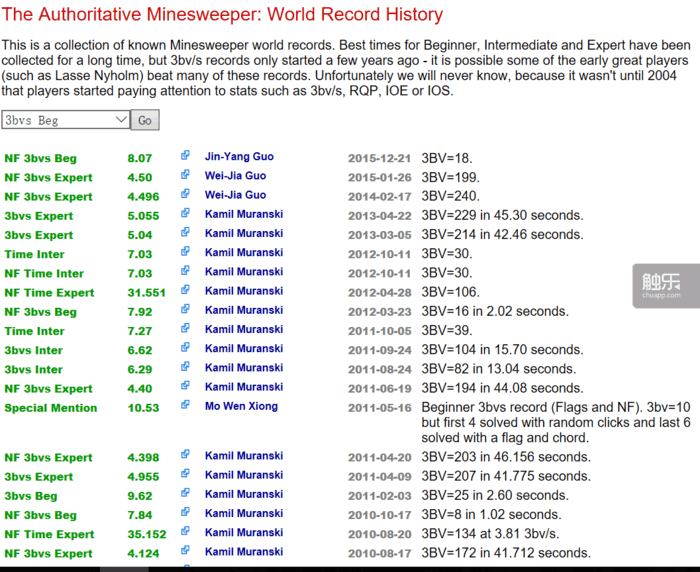Click Kamil Muranski in the 2013-04-22 row

point(244,215)
